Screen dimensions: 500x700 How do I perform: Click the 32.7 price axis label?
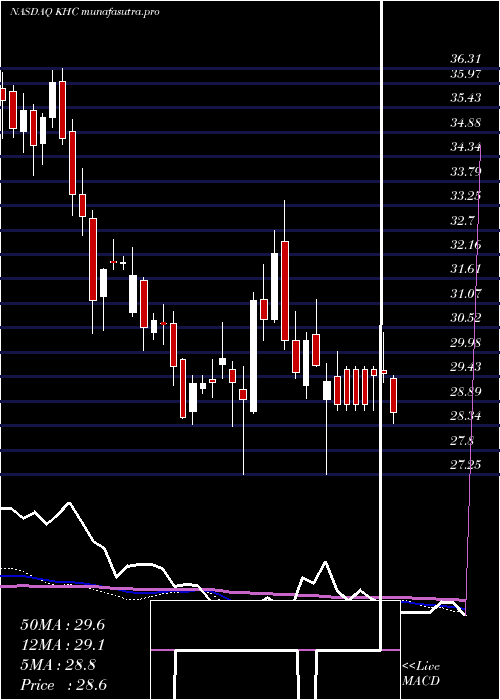click(x=463, y=221)
